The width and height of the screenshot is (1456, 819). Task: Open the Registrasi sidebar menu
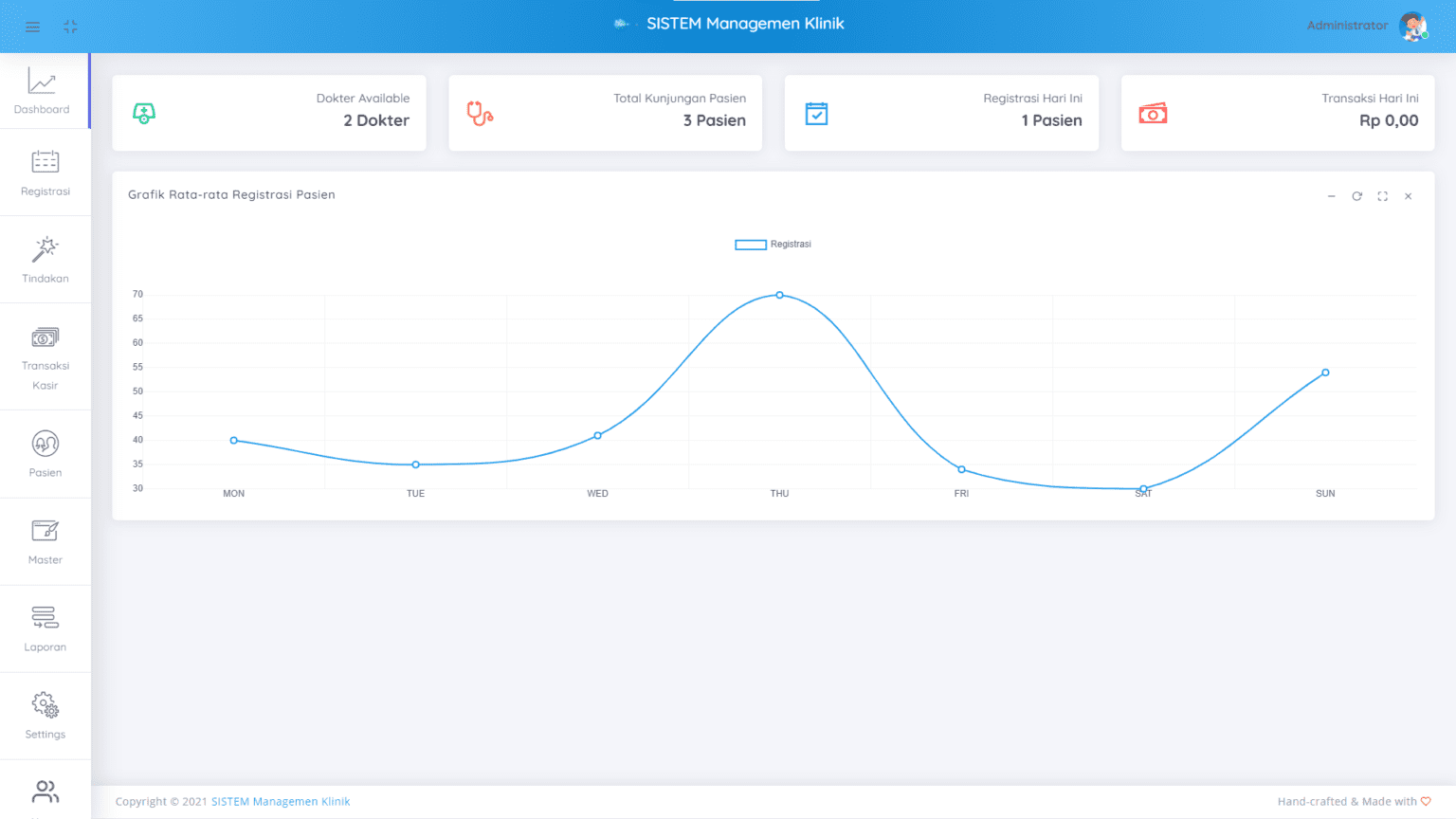[x=45, y=173]
